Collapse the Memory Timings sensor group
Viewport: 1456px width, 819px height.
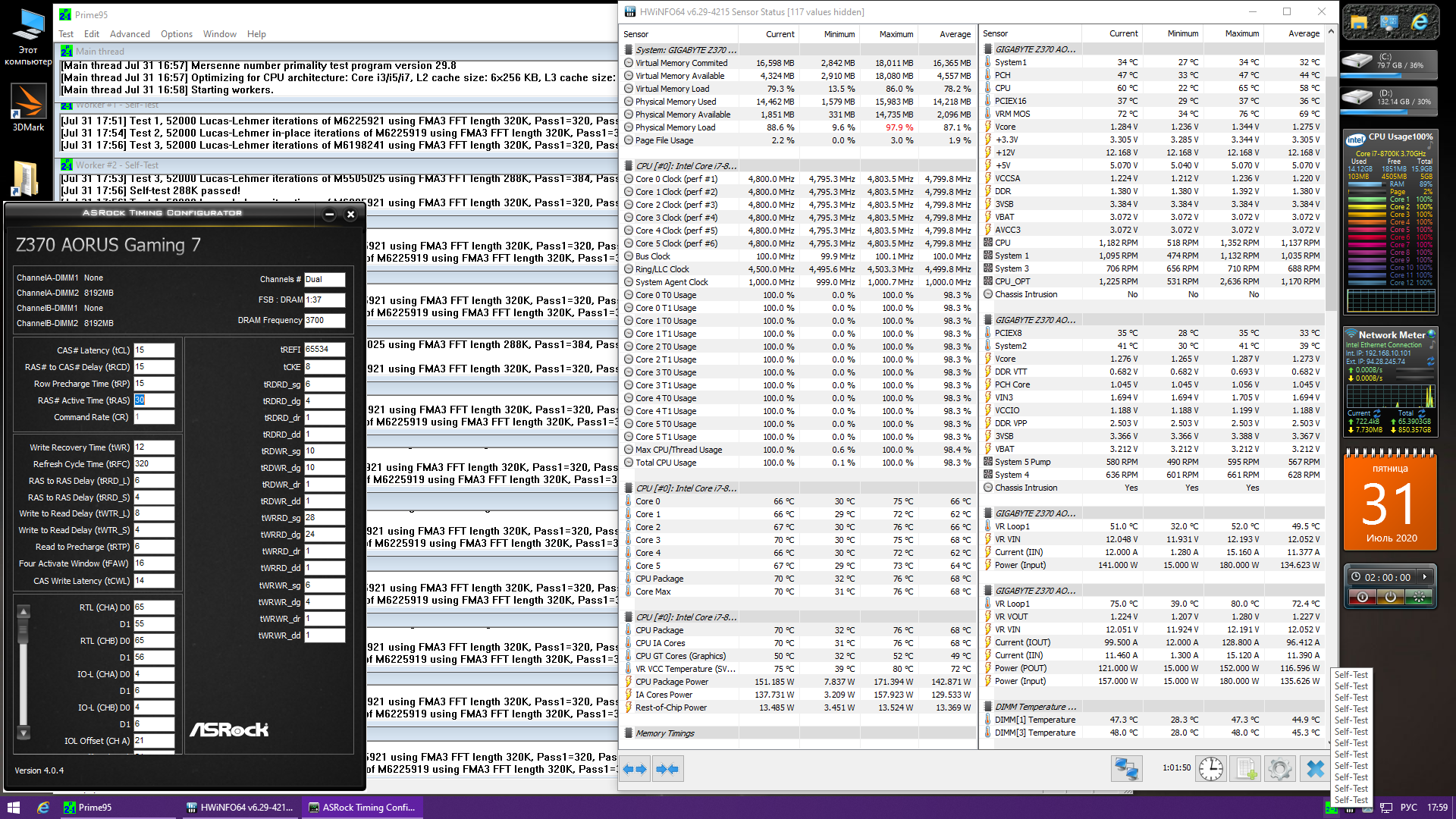(664, 733)
